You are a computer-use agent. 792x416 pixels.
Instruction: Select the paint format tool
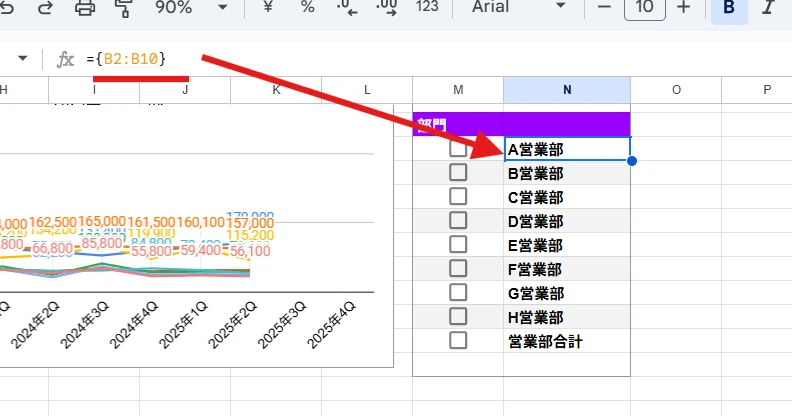tap(124, 7)
